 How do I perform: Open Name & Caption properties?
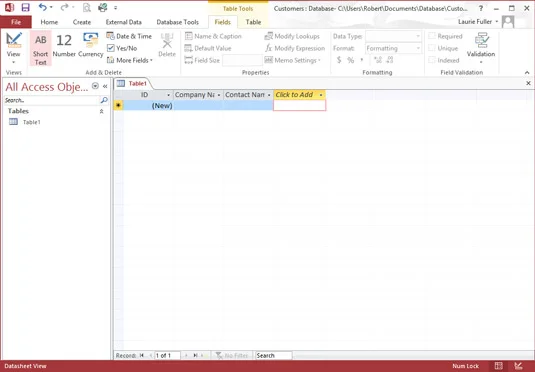tap(213, 36)
